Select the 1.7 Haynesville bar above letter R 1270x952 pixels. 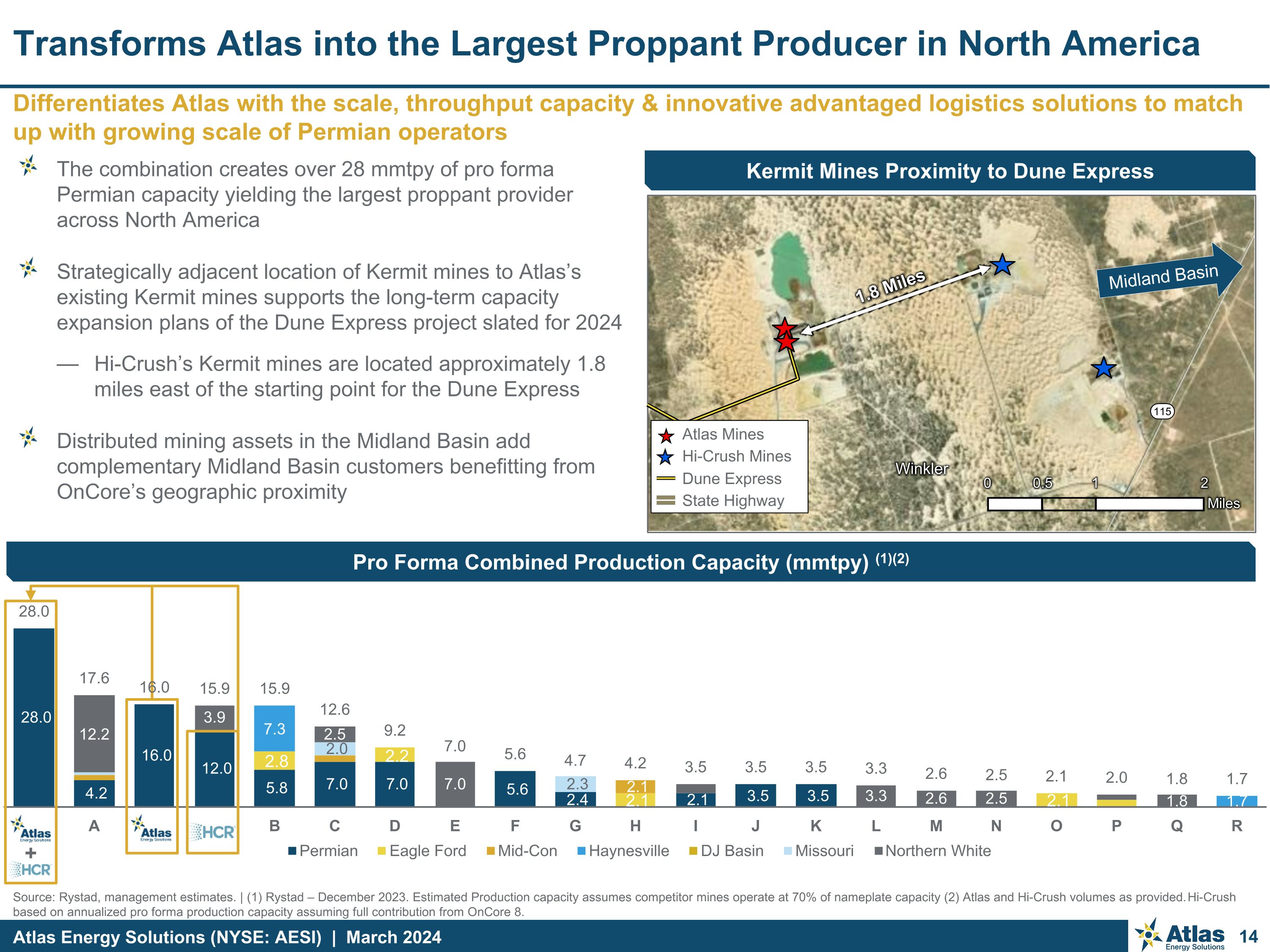click(x=1237, y=801)
